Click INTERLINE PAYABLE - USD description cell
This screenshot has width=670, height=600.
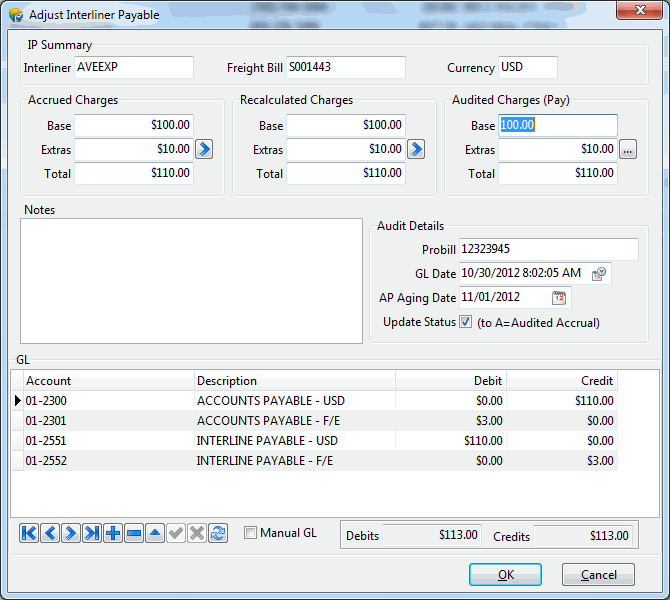tap(295, 441)
